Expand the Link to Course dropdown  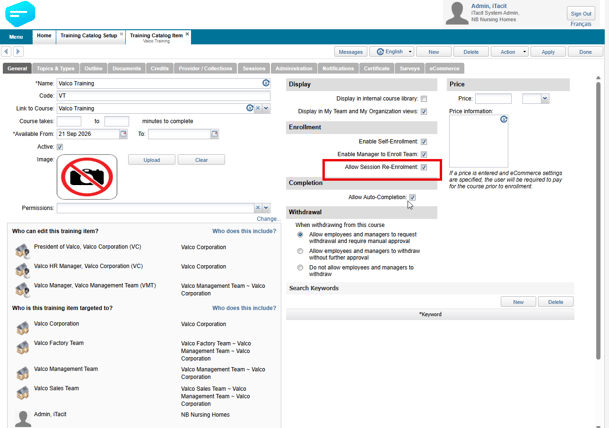click(x=266, y=108)
